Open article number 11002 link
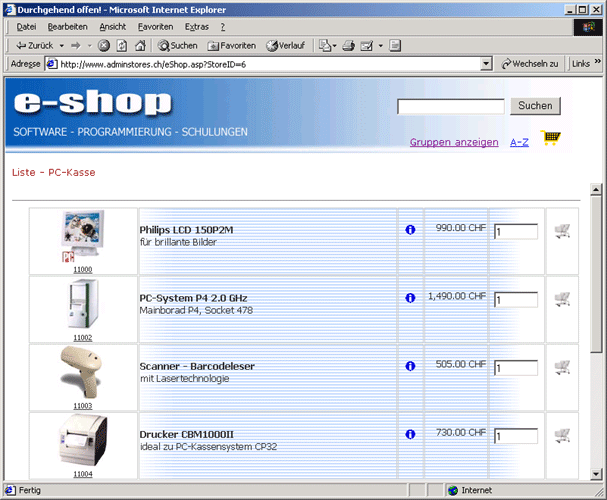607x500 pixels. coord(83,337)
